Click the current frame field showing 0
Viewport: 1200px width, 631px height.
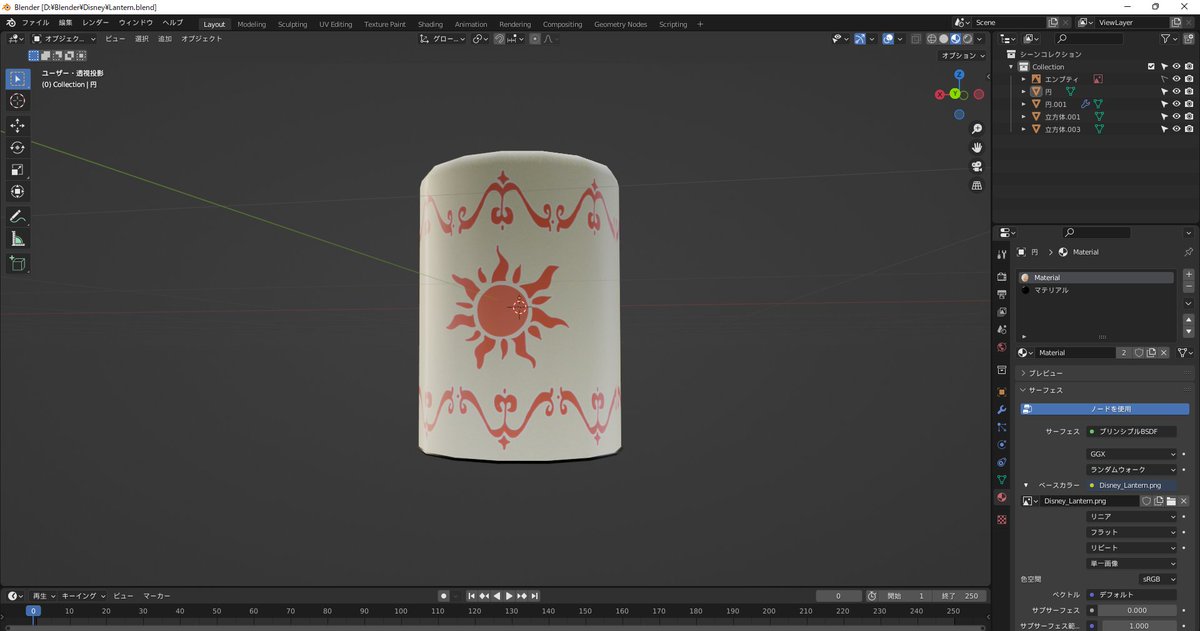coord(838,596)
